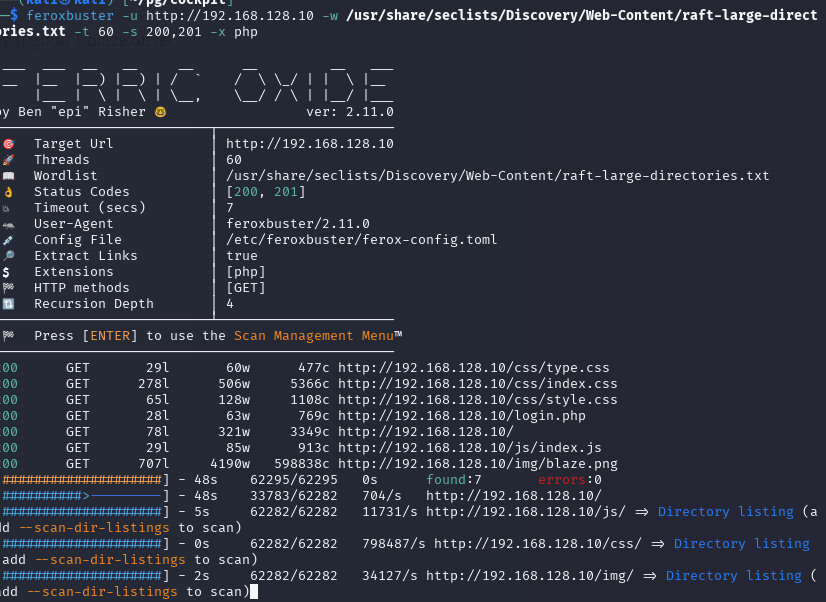Click the css/style.css URL
826x602 pixels.
(x=478, y=400)
